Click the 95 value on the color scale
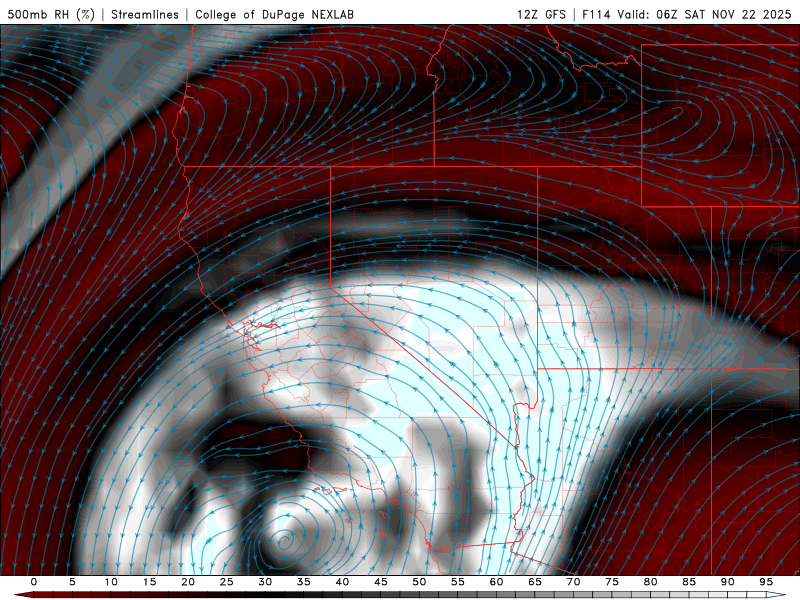This screenshot has height=600, width=800. [766, 582]
